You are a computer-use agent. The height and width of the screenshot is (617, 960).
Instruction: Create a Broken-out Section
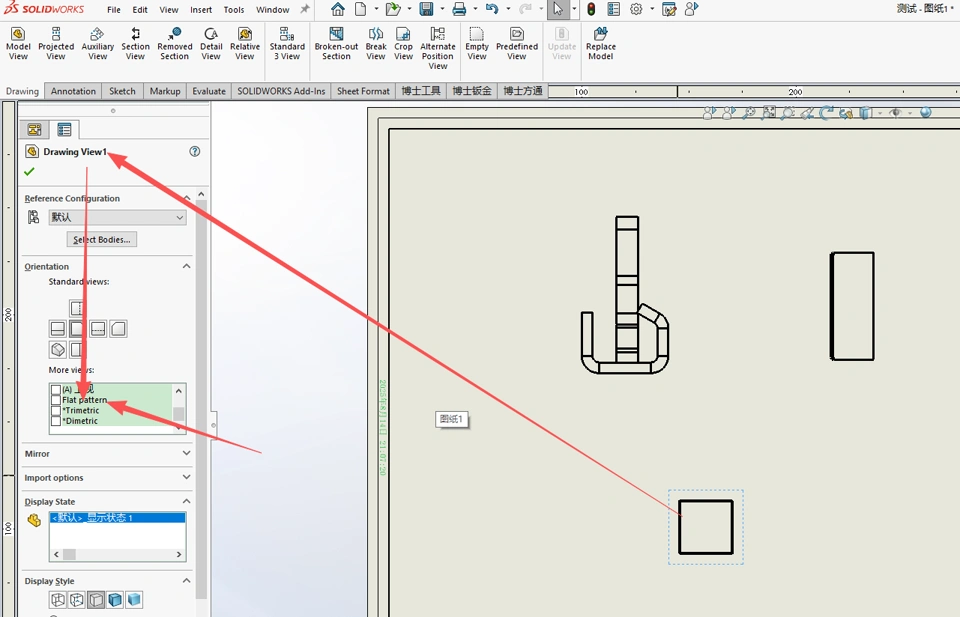336,43
